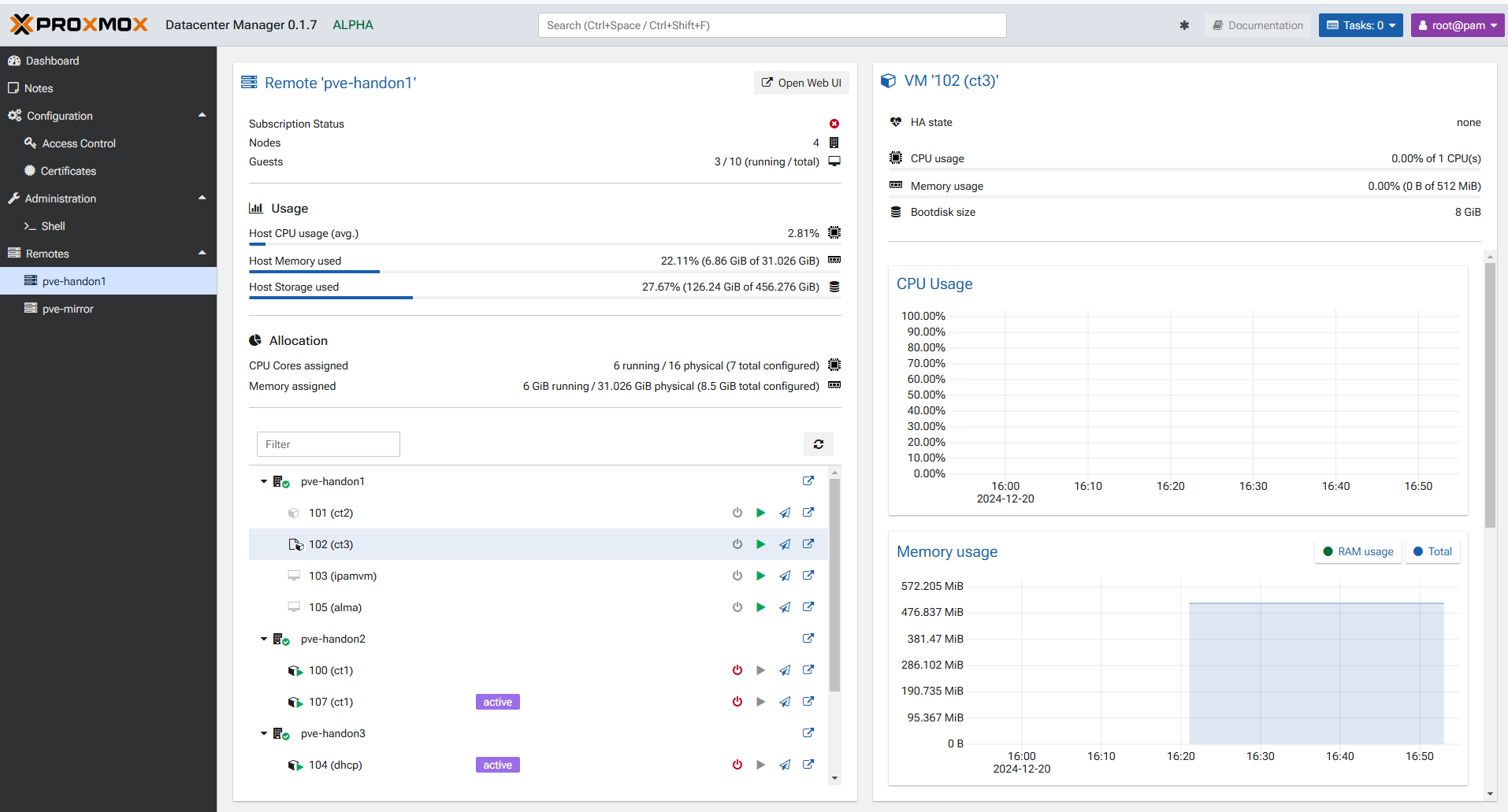The height and width of the screenshot is (812, 1508).
Task: Open the Tasks dropdown in the header
Action: coord(1361,25)
